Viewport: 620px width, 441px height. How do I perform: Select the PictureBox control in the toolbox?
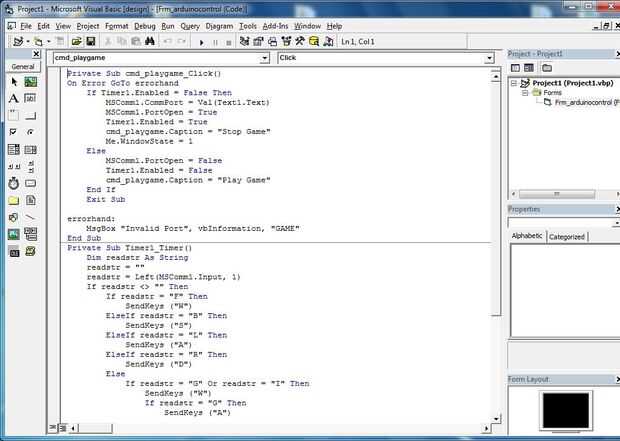[x=30, y=82]
